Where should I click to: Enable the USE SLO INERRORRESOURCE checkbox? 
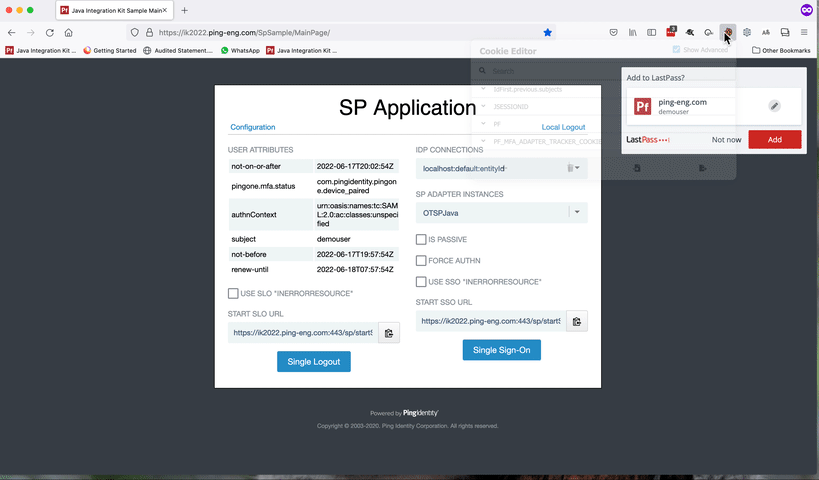click(233, 294)
